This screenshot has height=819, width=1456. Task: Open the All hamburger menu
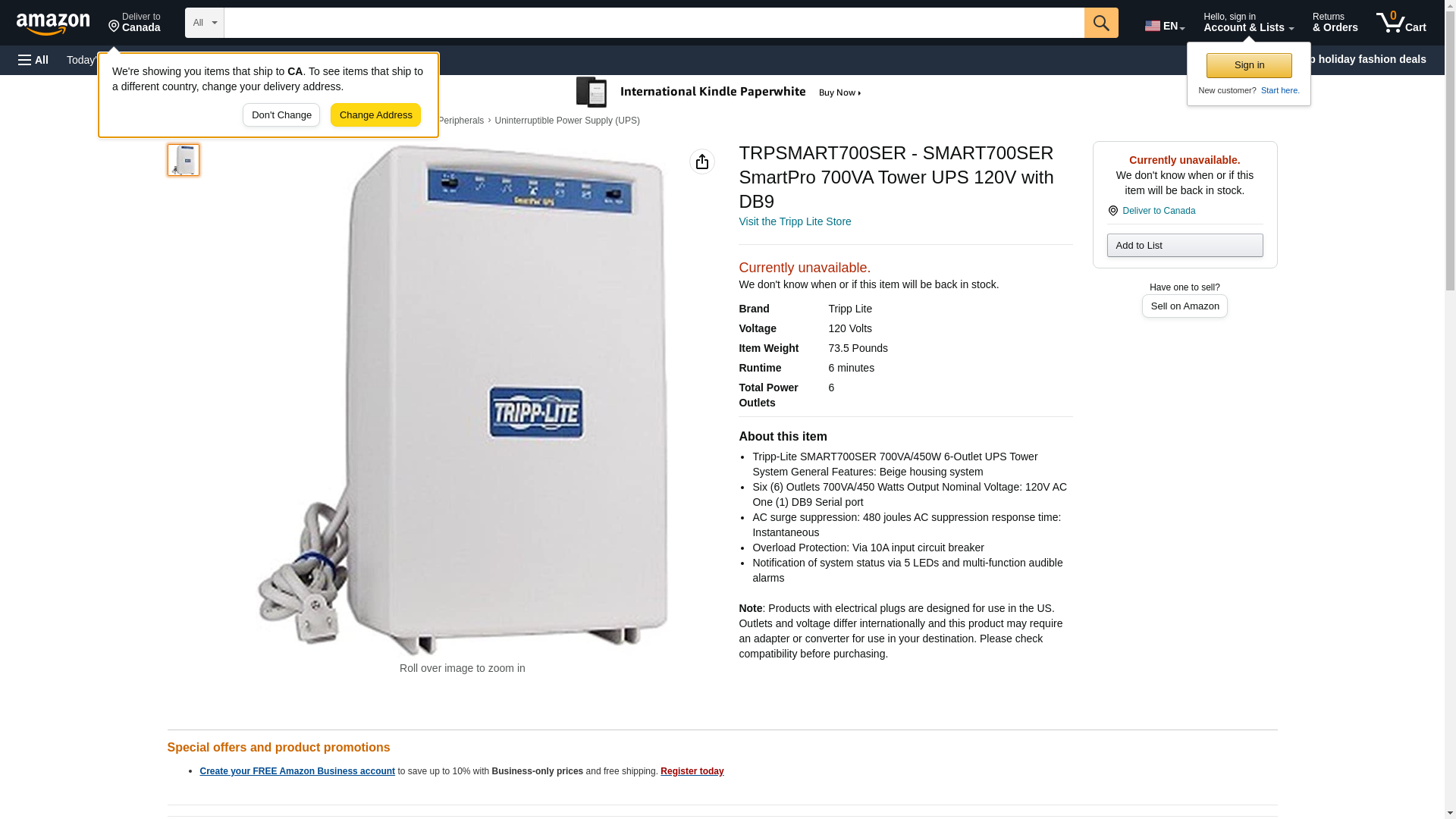33,60
